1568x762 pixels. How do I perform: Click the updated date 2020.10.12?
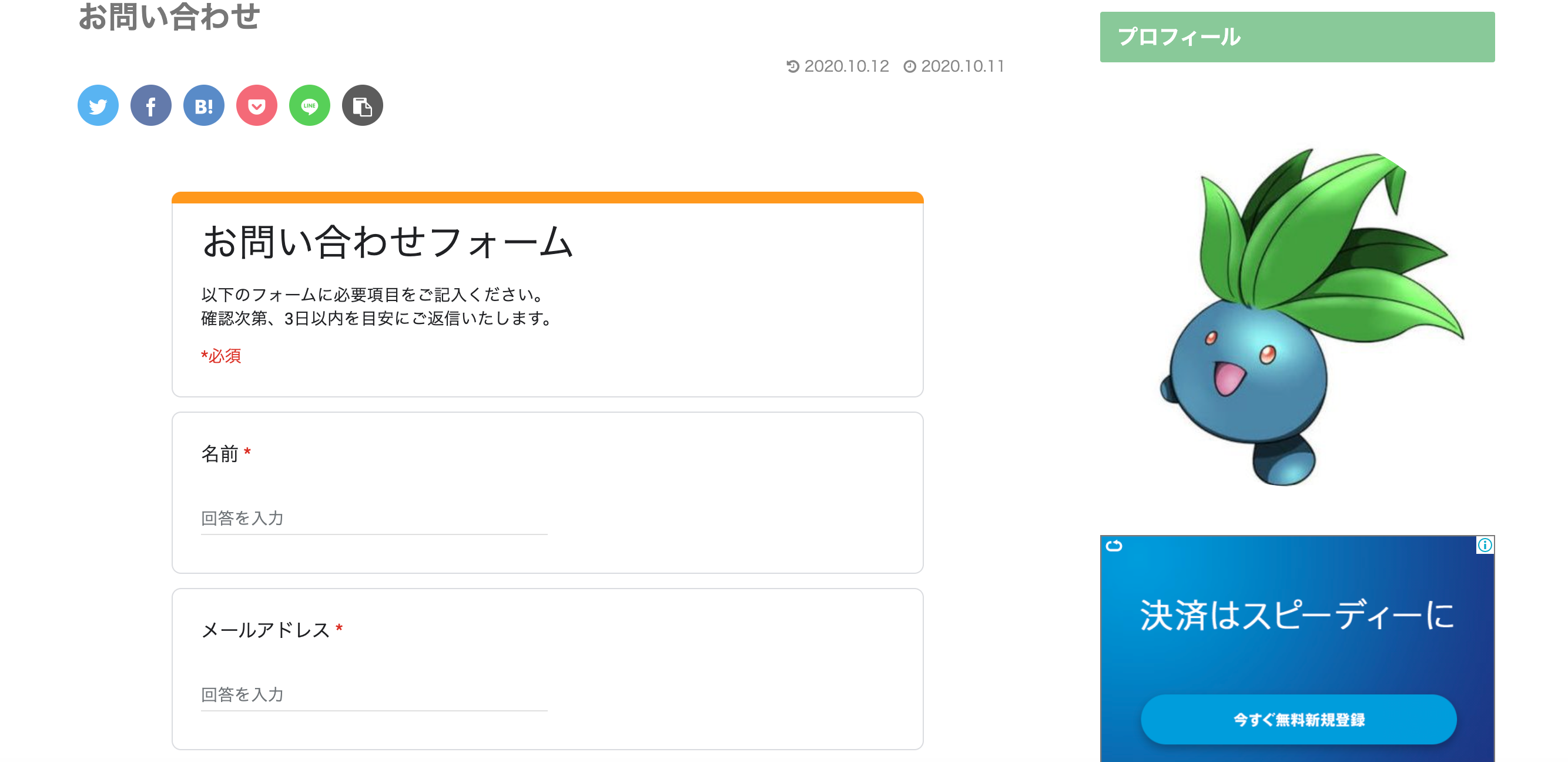pyautogui.click(x=846, y=66)
